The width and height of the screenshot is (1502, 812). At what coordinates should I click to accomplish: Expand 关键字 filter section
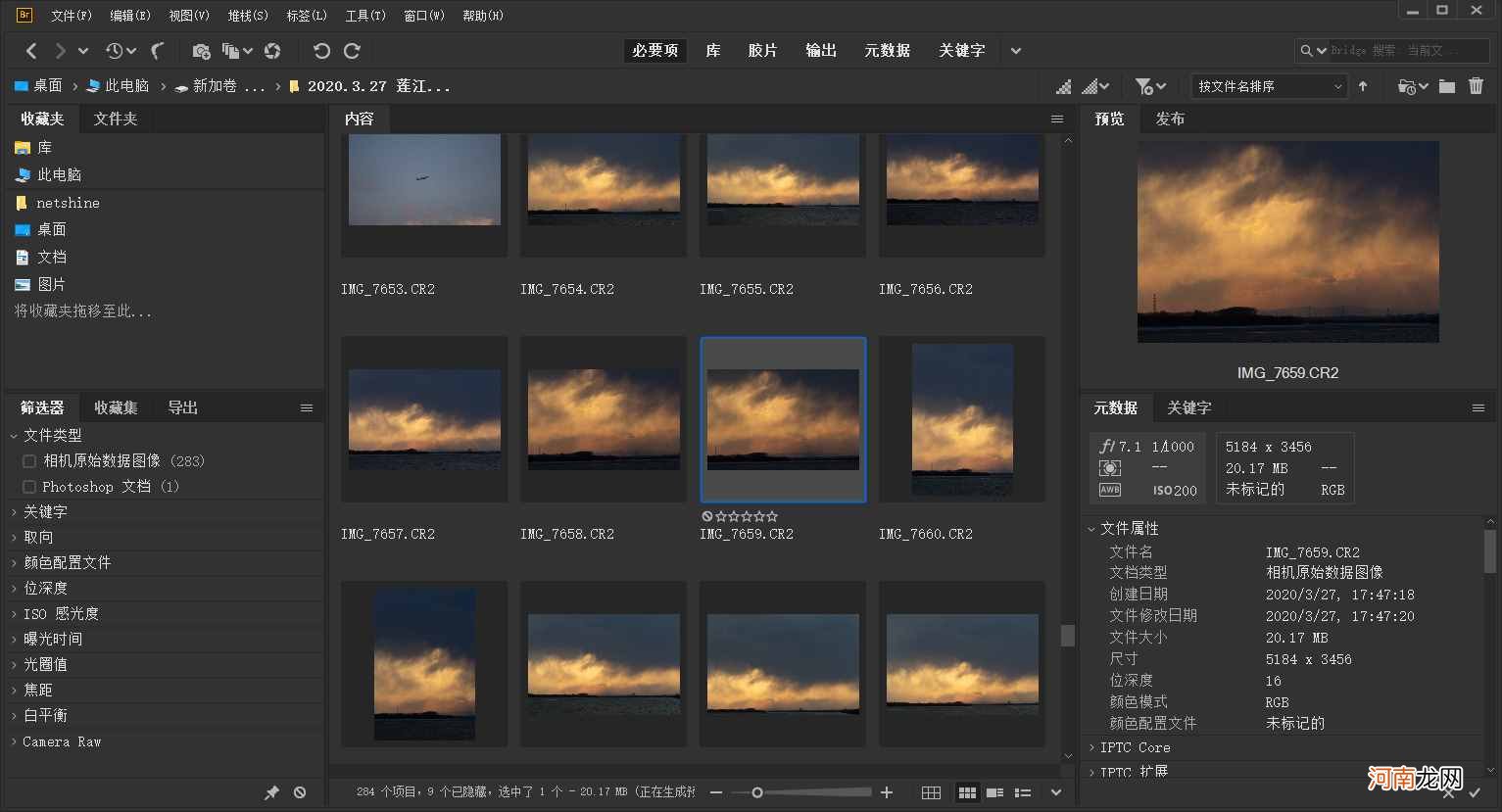(x=14, y=512)
